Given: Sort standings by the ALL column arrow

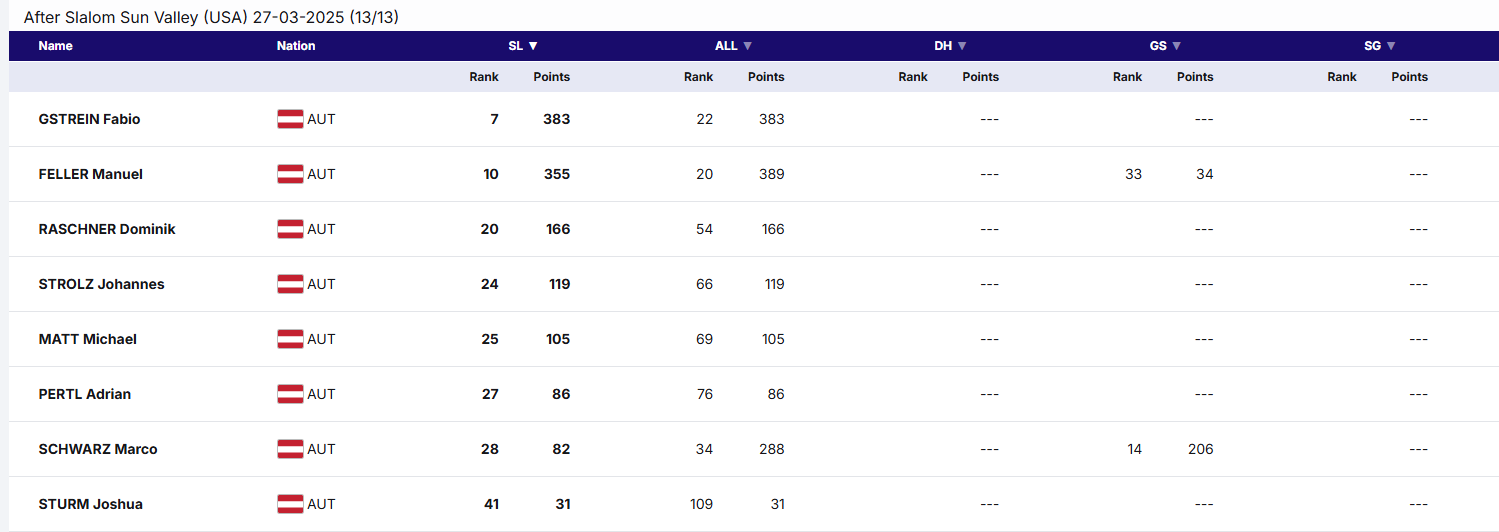Looking at the screenshot, I should click(747, 46).
